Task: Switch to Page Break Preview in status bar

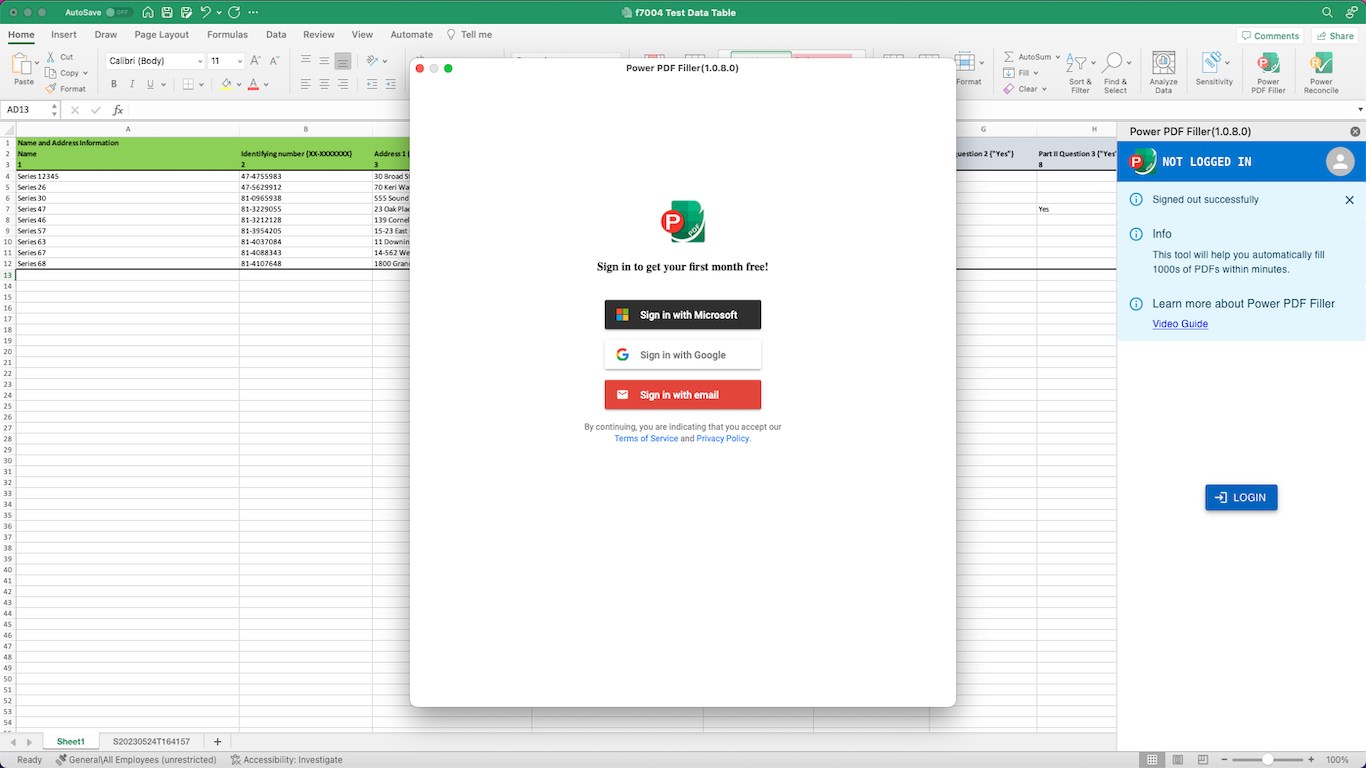Action: click(1202, 760)
